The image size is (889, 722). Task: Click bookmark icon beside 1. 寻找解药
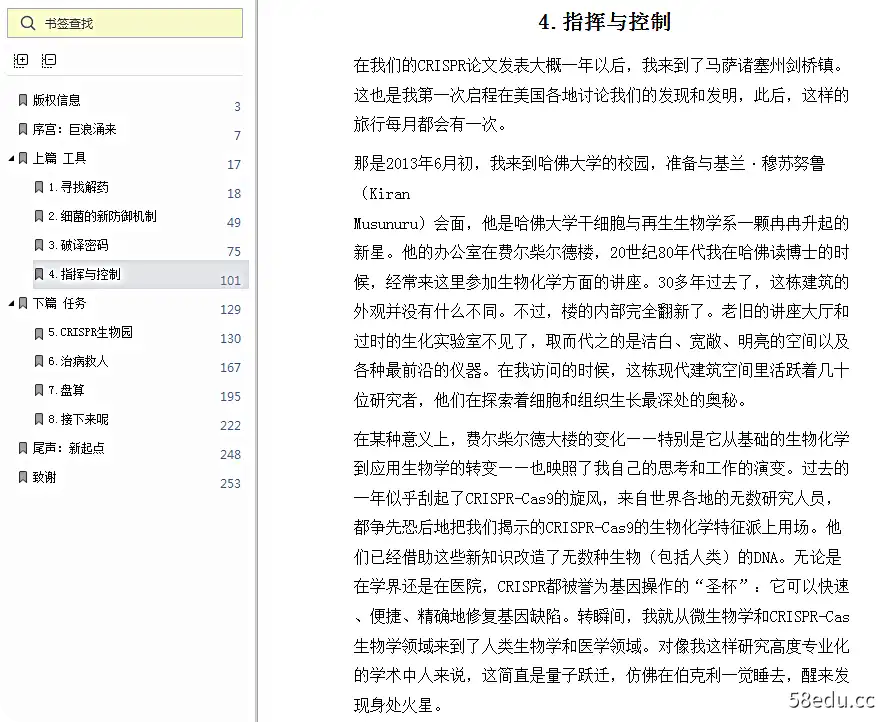(x=39, y=187)
